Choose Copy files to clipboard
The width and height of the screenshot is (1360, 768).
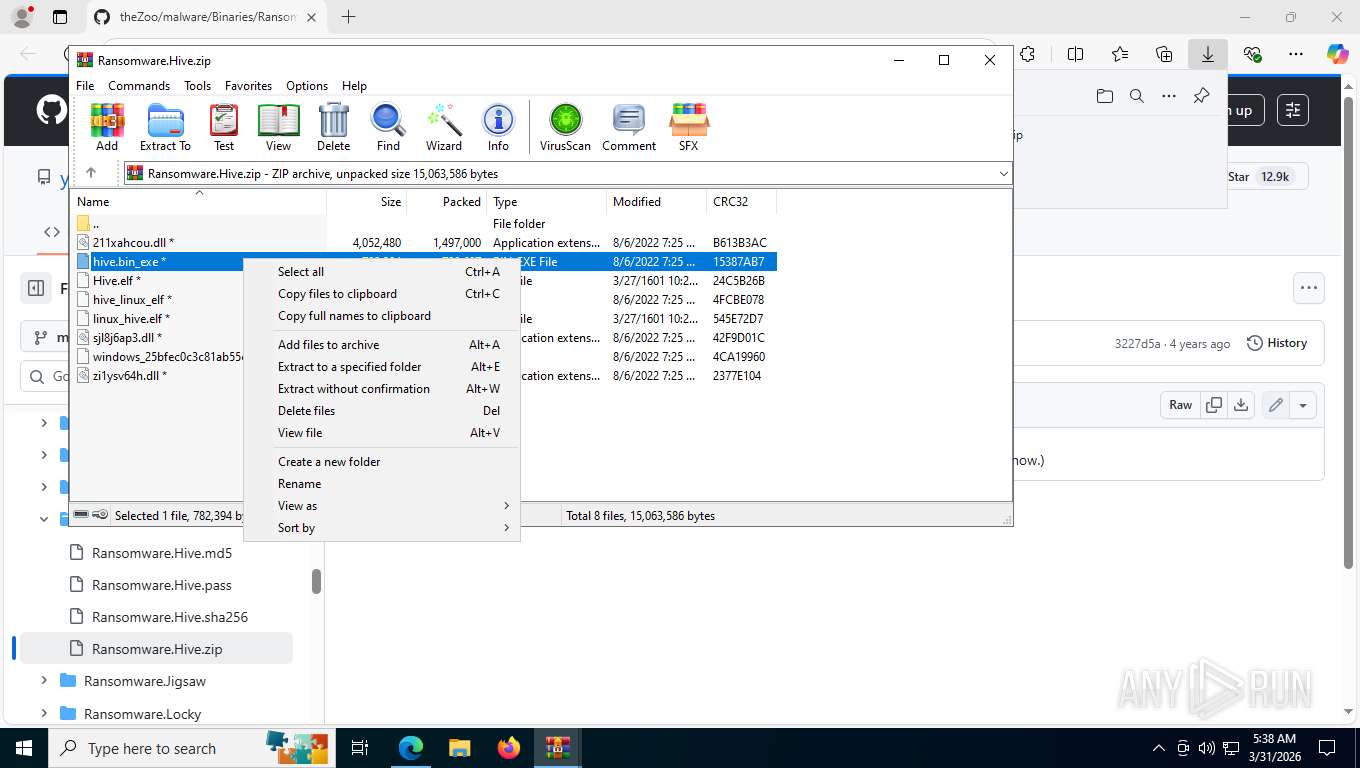click(382, 294)
